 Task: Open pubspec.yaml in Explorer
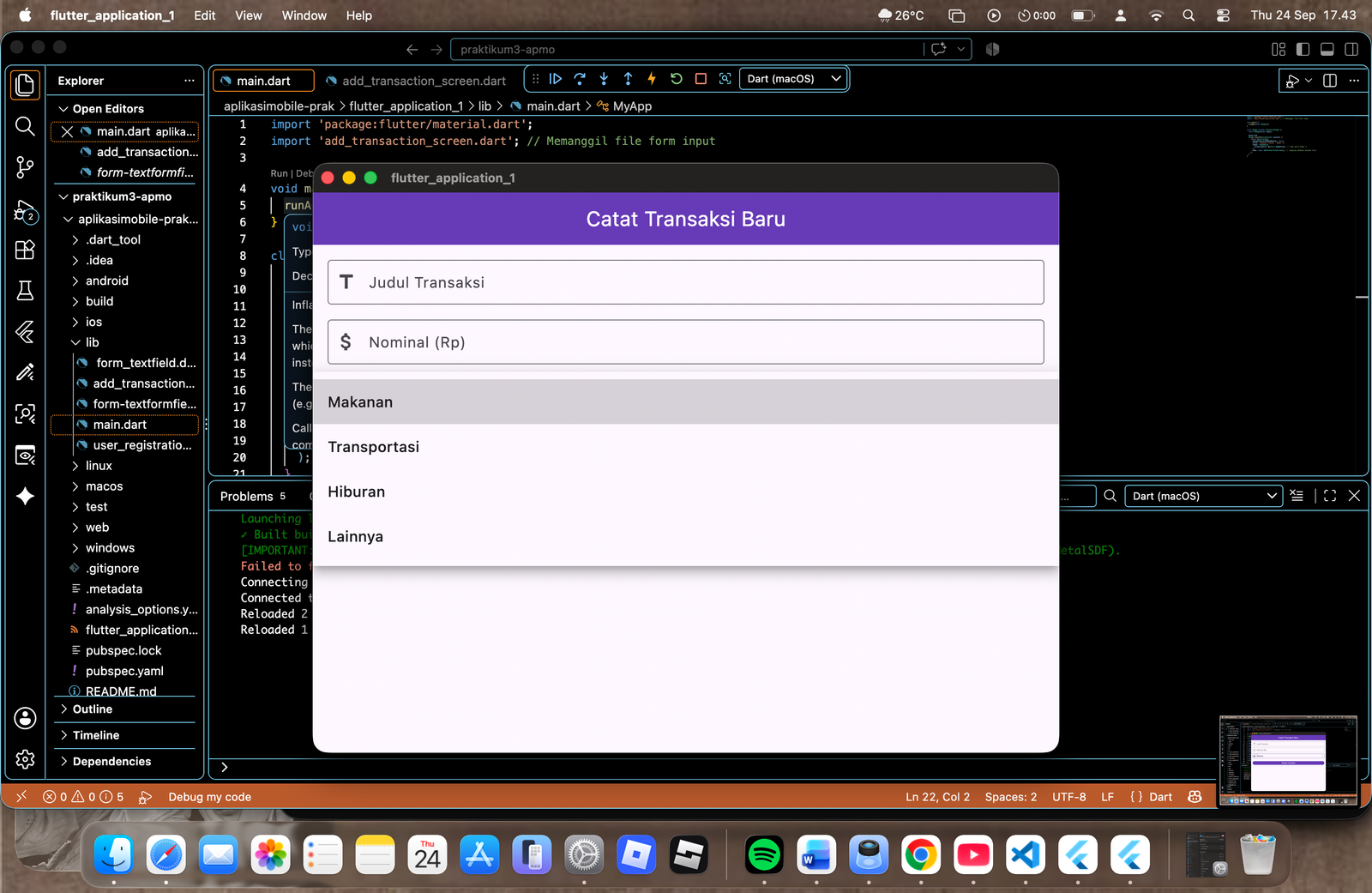[124, 671]
